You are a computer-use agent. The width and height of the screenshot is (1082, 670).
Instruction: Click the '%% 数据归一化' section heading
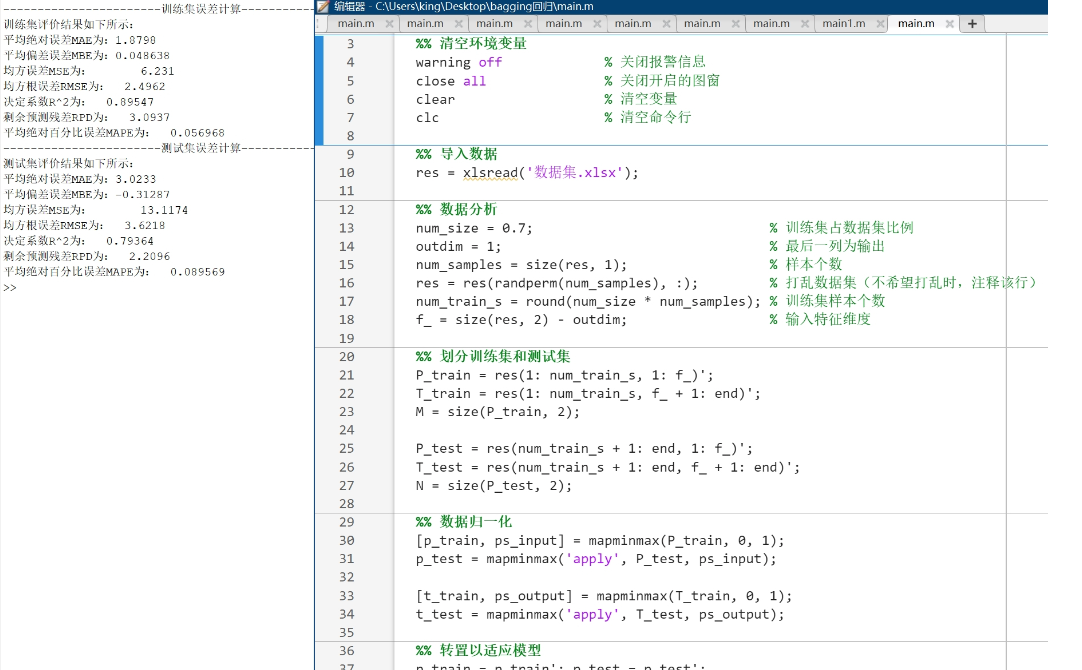tap(464, 522)
